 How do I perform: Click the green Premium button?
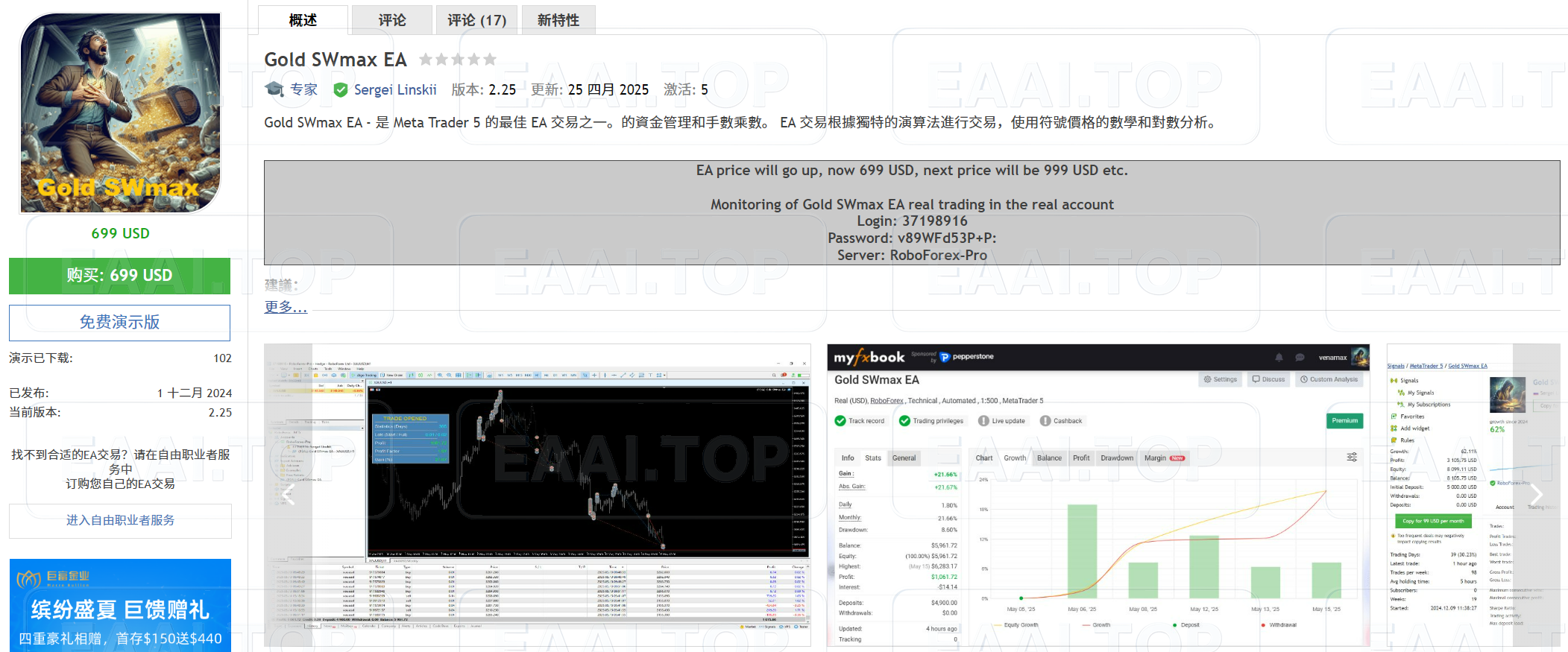click(x=1345, y=421)
